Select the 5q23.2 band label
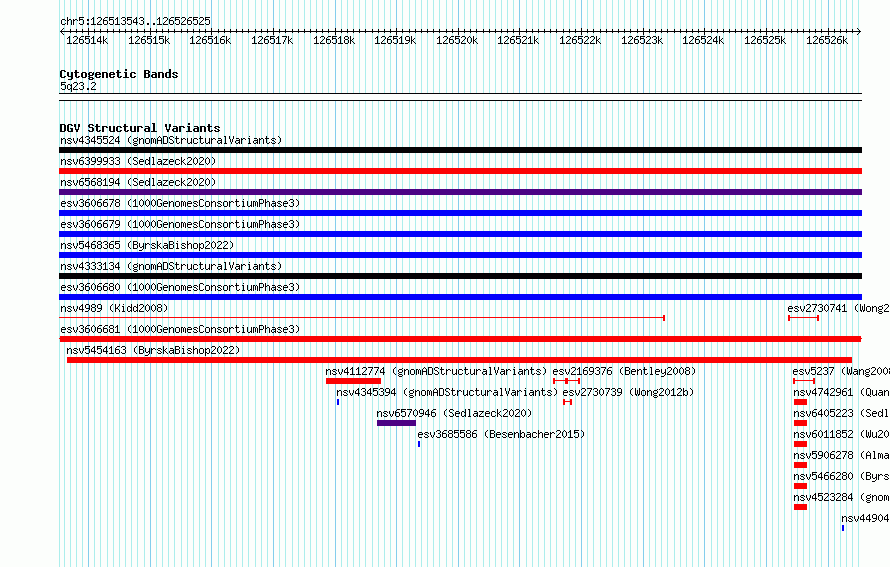 (x=78, y=86)
